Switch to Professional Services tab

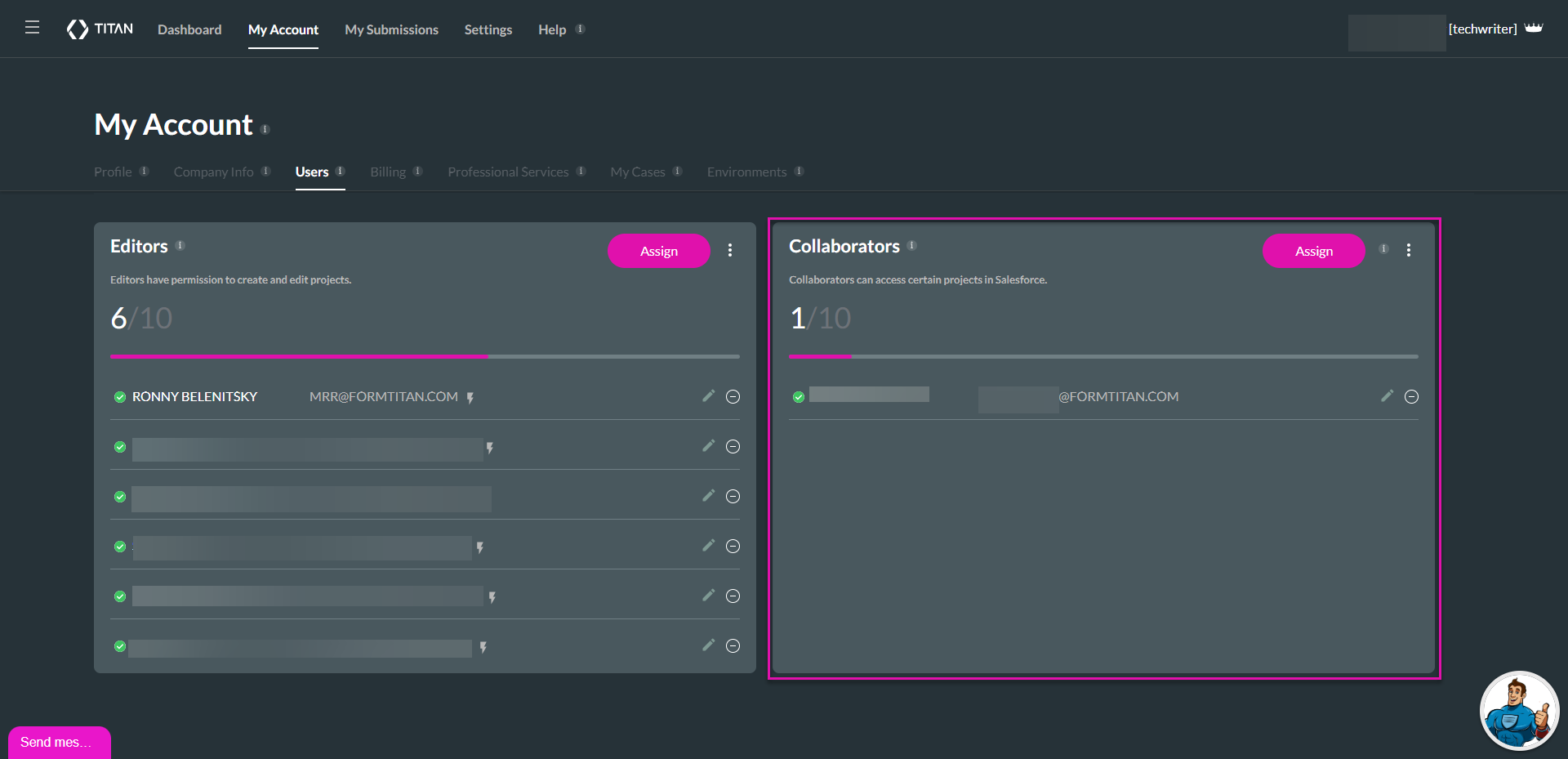click(x=508, y=172)
